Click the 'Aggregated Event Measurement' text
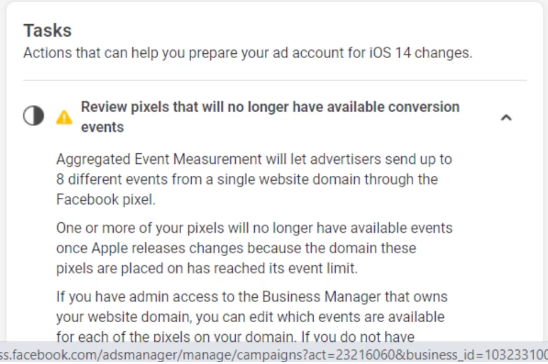Screen dimensions: 548x364 tap(159, 159)
